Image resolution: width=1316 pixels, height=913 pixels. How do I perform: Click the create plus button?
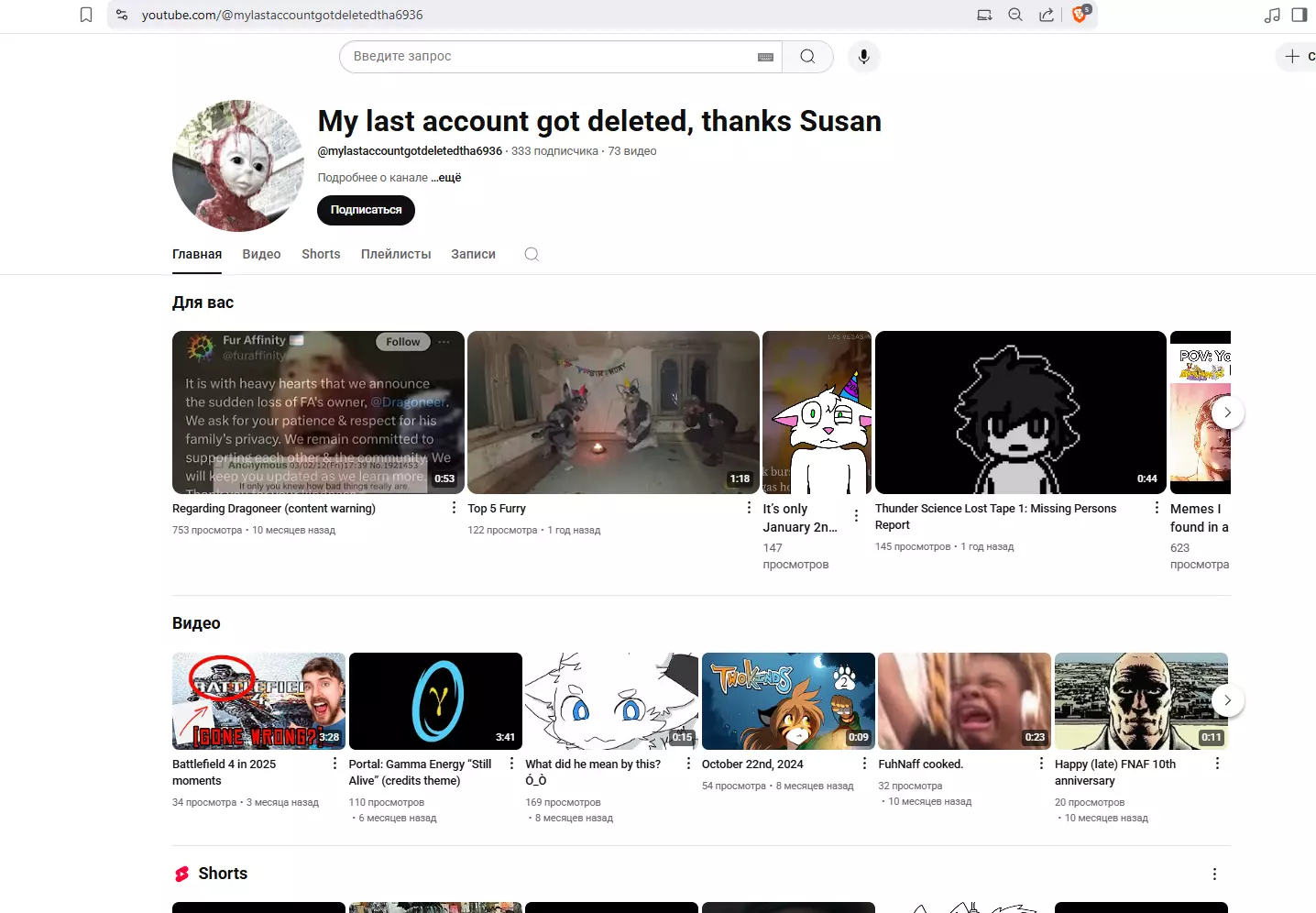(x=1297, y=57)
